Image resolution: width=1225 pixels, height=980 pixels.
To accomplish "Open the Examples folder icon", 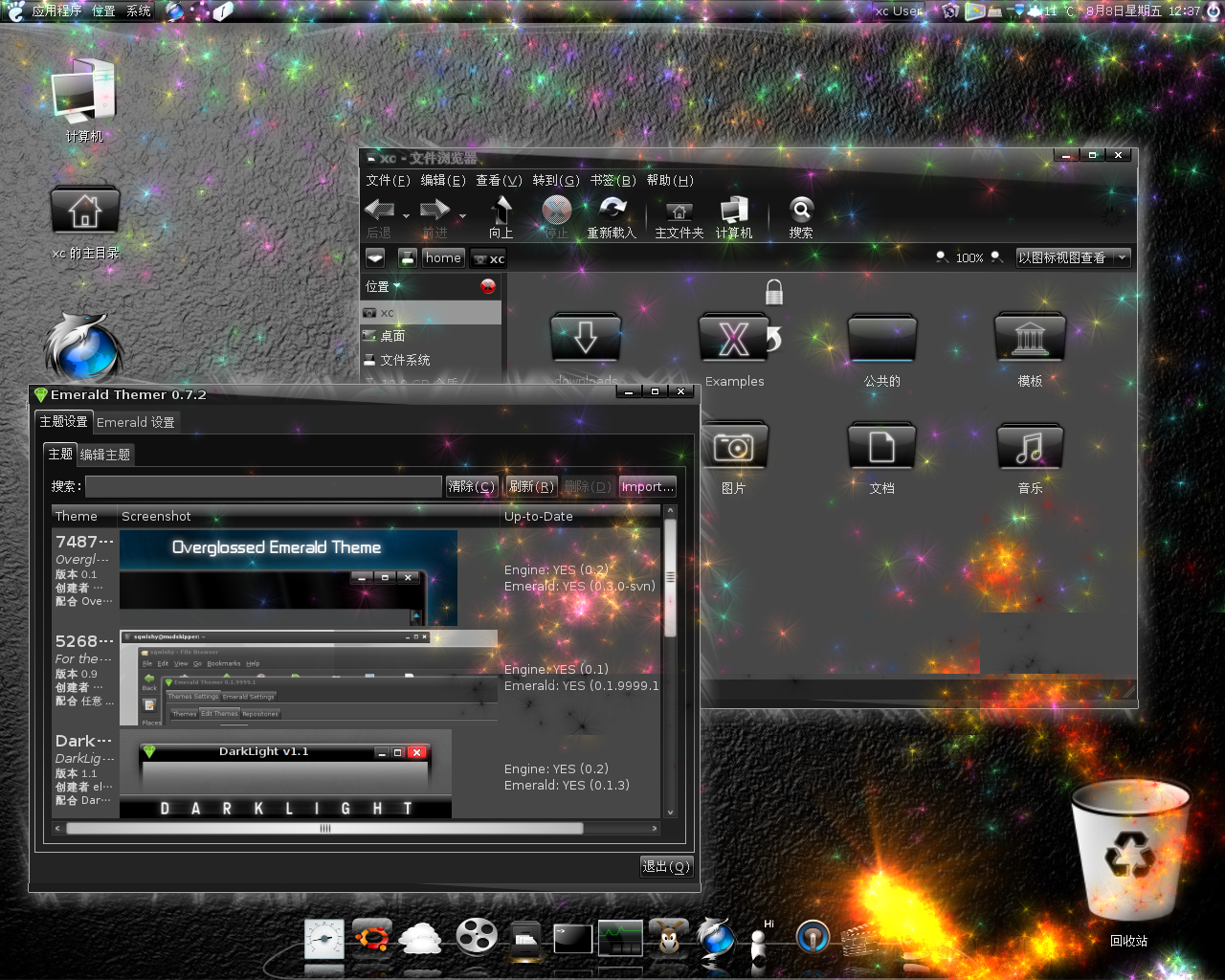I will (734, 338).
